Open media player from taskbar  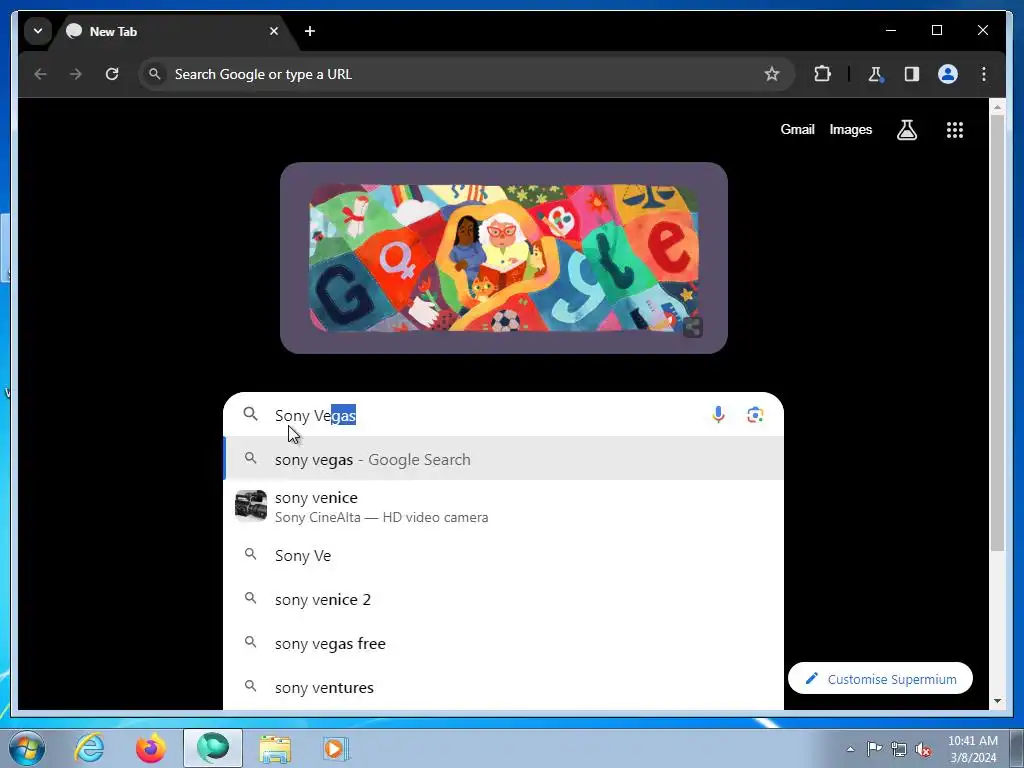point(336,748)
